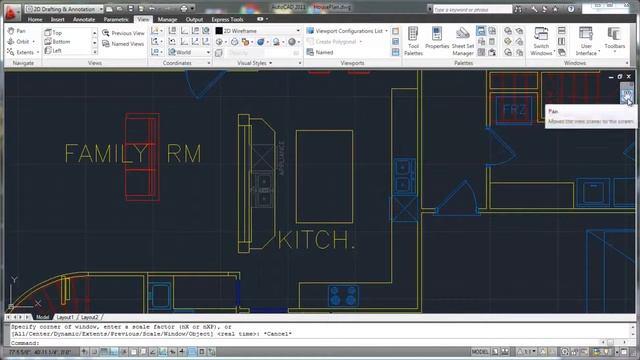Switch to the Manage ribbon tab
Image resolution: width=640 pixels, height=360 pixels.
coord(167,19)
